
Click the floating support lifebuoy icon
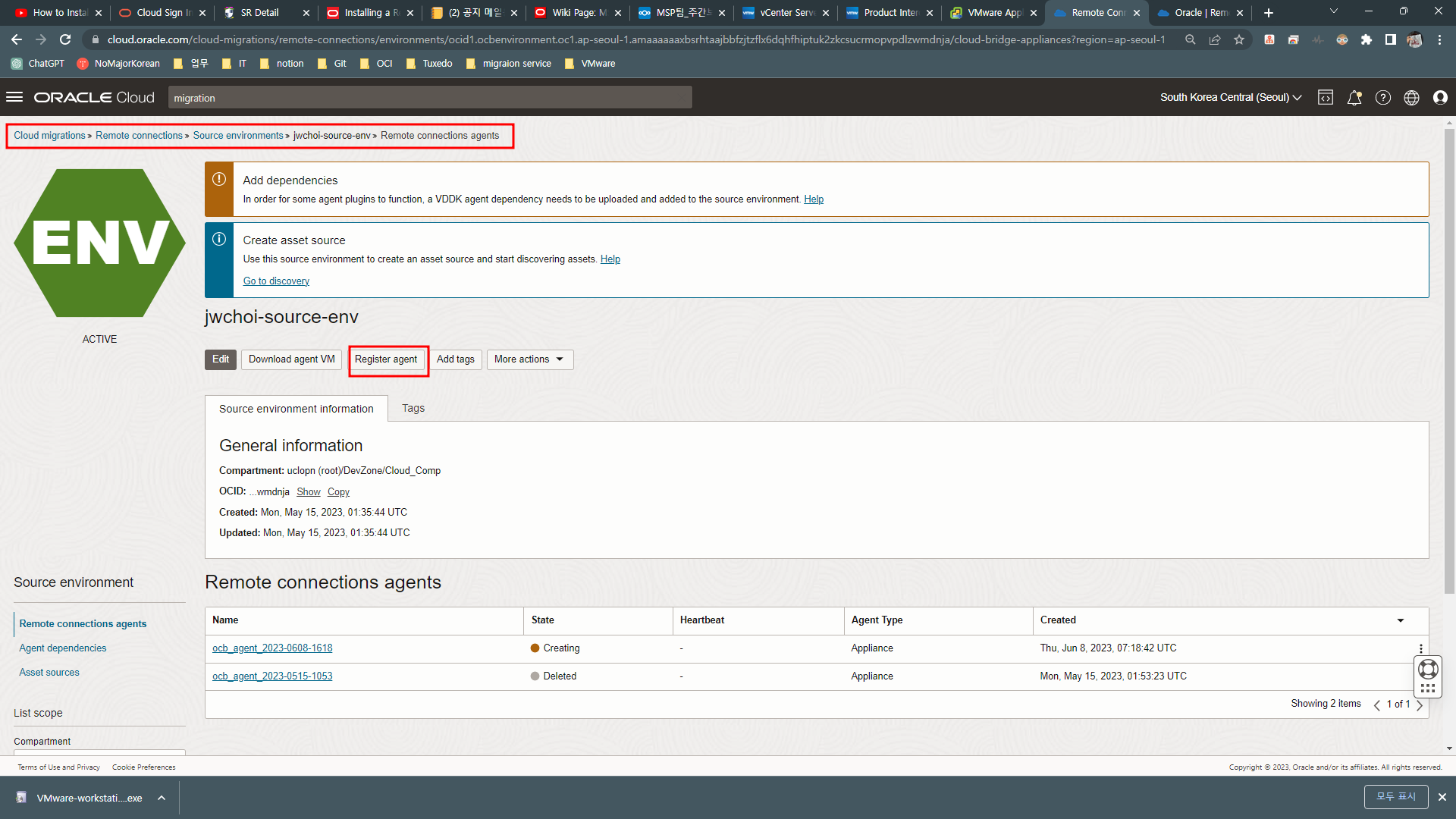(x=1427, y=669)
